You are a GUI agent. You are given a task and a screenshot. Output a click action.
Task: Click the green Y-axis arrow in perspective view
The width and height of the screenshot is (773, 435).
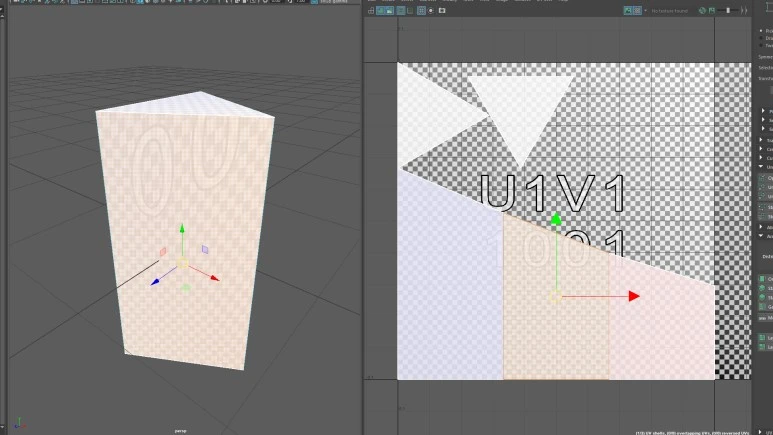182,228
